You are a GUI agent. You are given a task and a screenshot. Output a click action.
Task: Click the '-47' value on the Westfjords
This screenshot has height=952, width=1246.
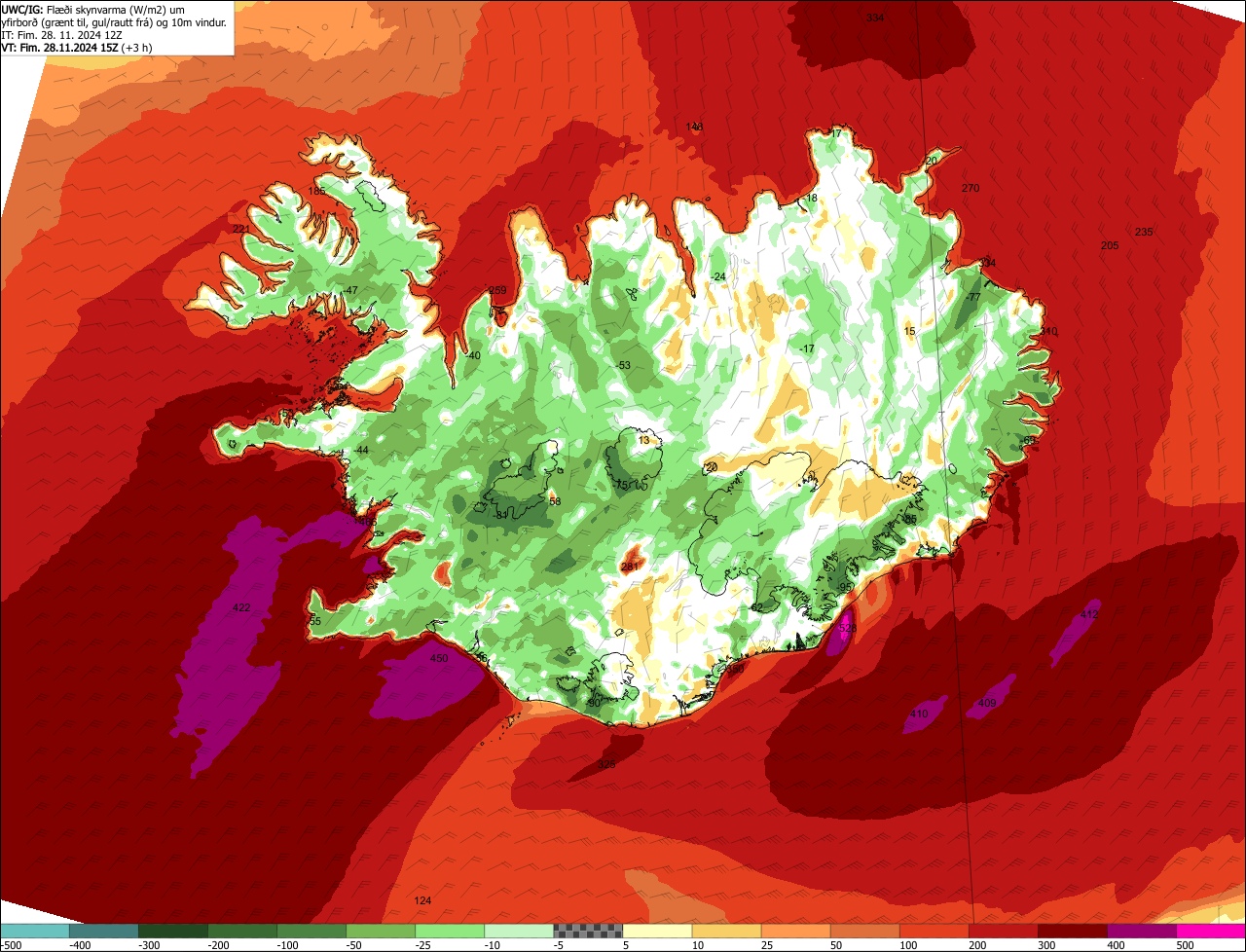350,290
